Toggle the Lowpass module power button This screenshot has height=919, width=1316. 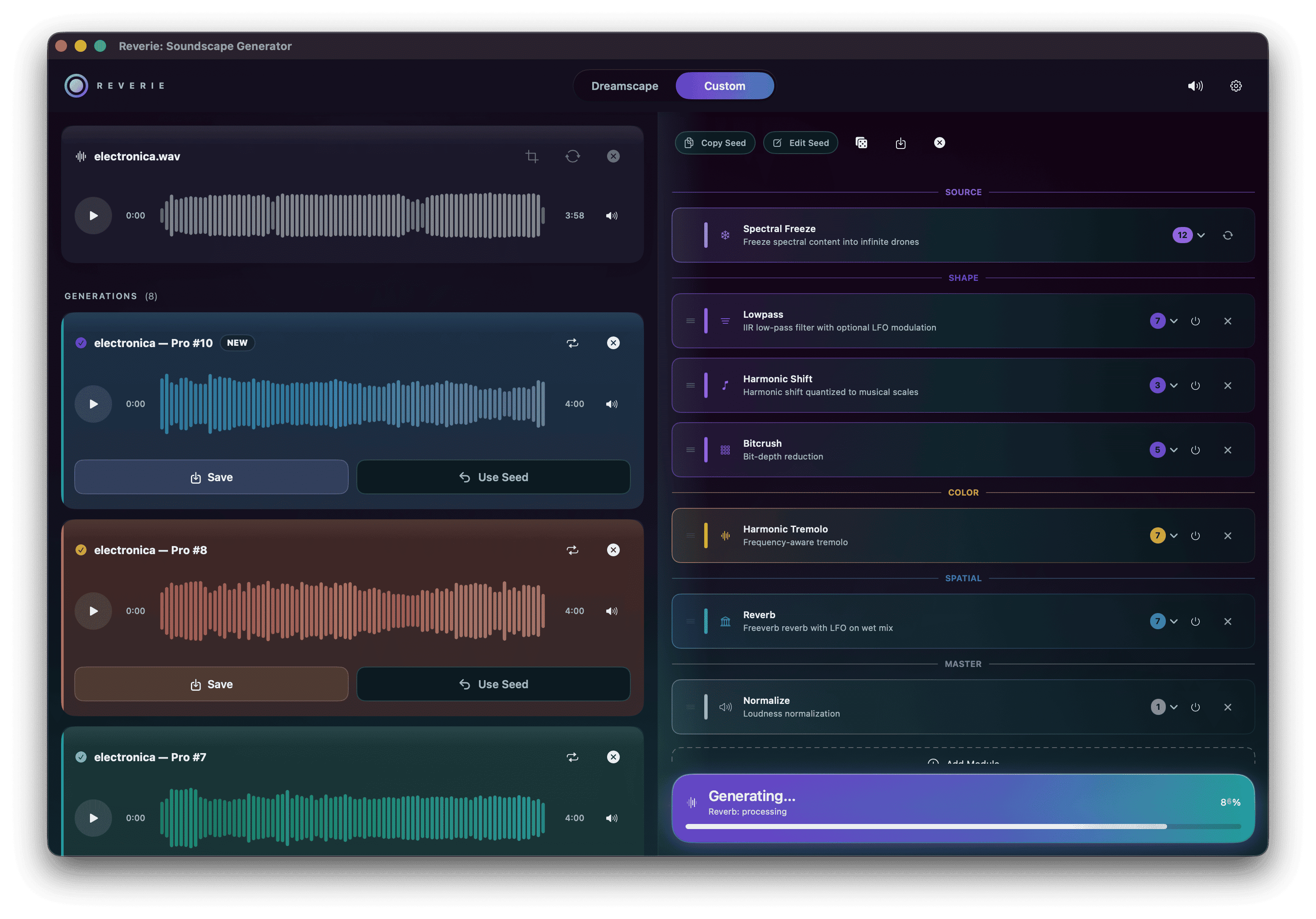click(1195, 321)
